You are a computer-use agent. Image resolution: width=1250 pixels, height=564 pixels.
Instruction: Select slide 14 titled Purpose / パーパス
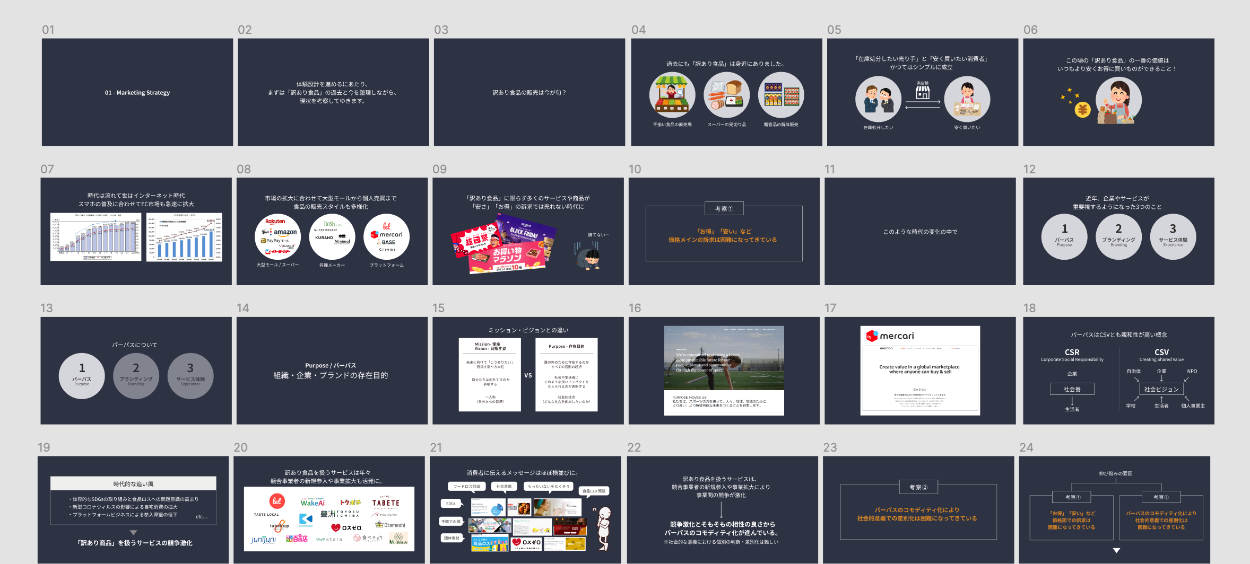pyautogui.click(x=332, y=370)
